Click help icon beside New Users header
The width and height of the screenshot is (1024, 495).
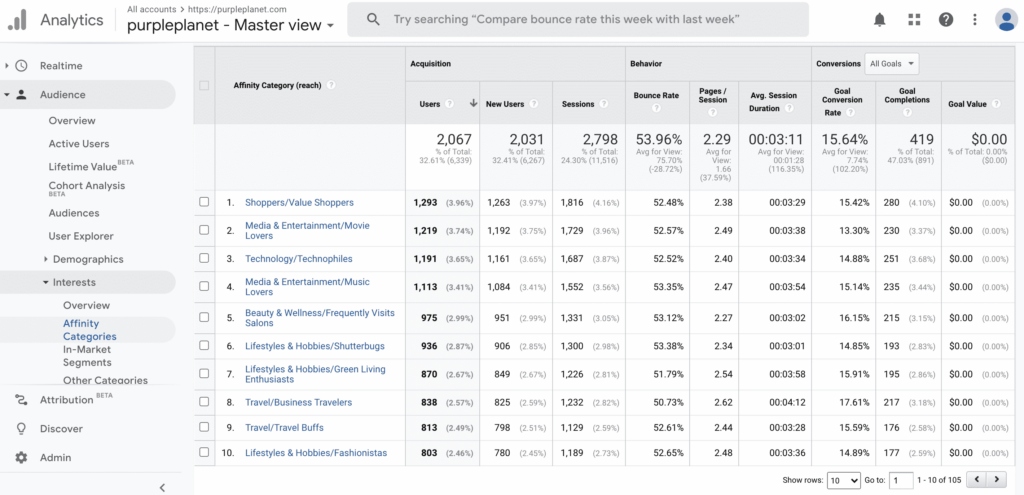click(x=534, y=104)
